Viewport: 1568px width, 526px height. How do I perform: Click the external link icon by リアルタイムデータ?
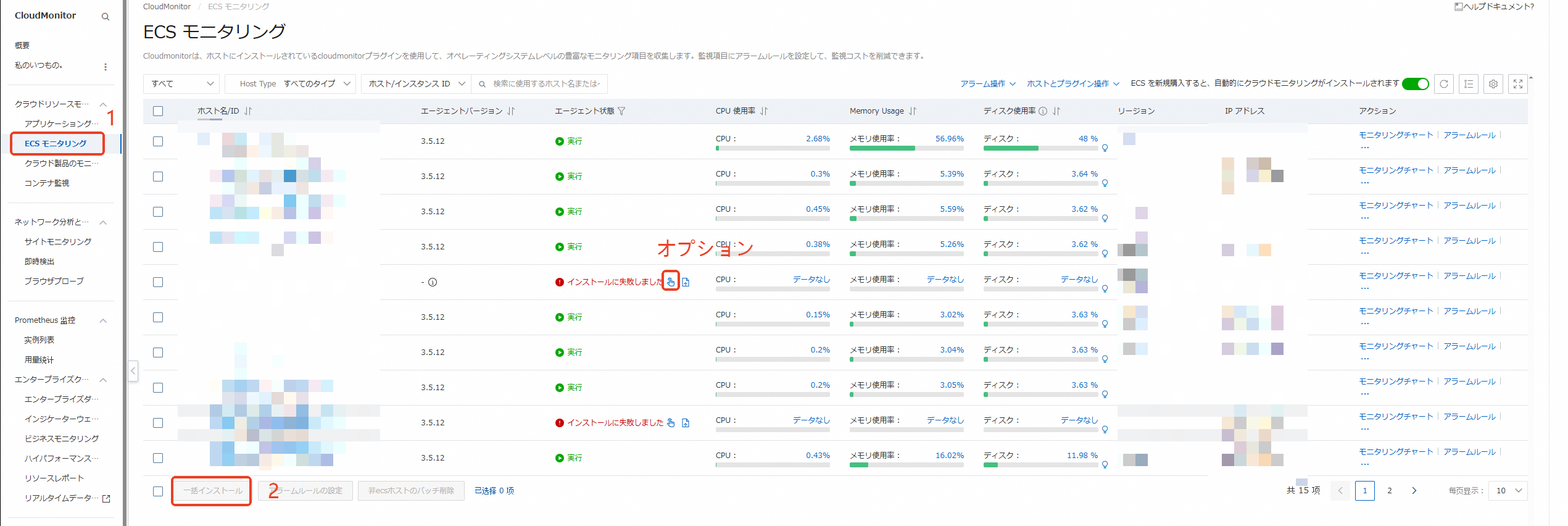106,499
